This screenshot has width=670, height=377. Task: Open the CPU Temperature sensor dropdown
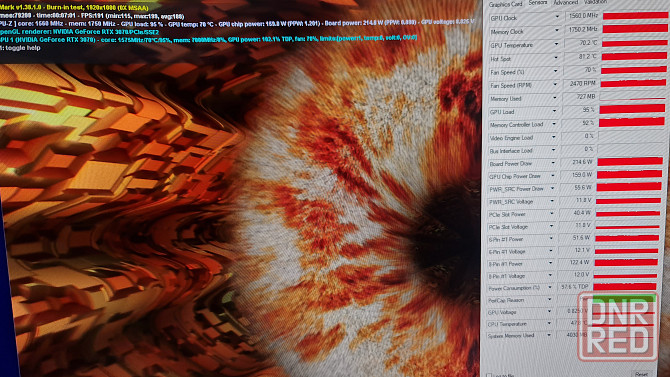[x=549, y=324]
